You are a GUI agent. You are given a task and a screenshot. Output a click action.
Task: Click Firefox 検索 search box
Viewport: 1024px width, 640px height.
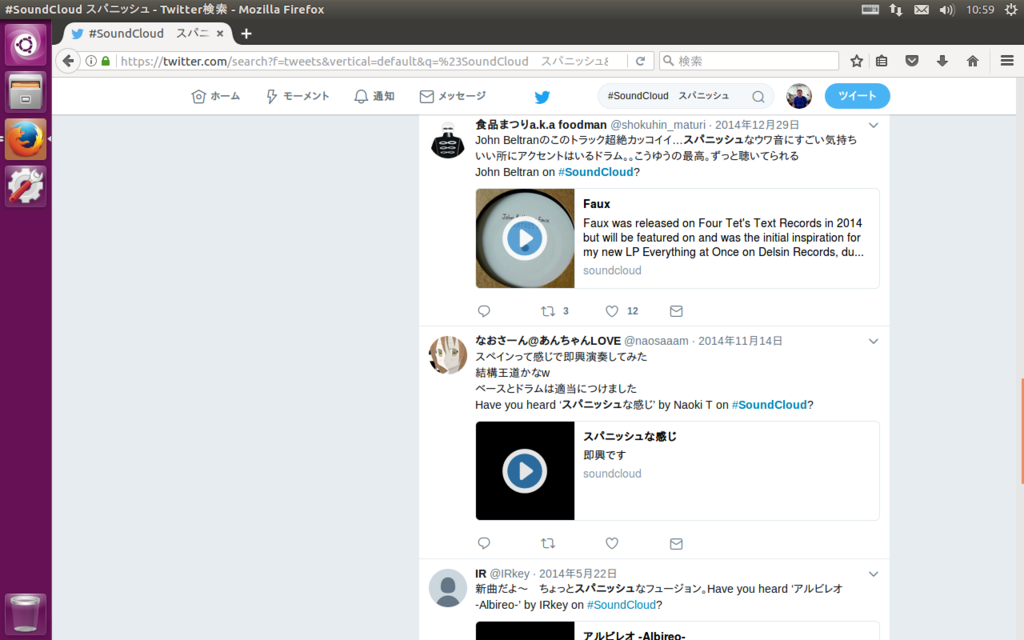coord(749,61)
